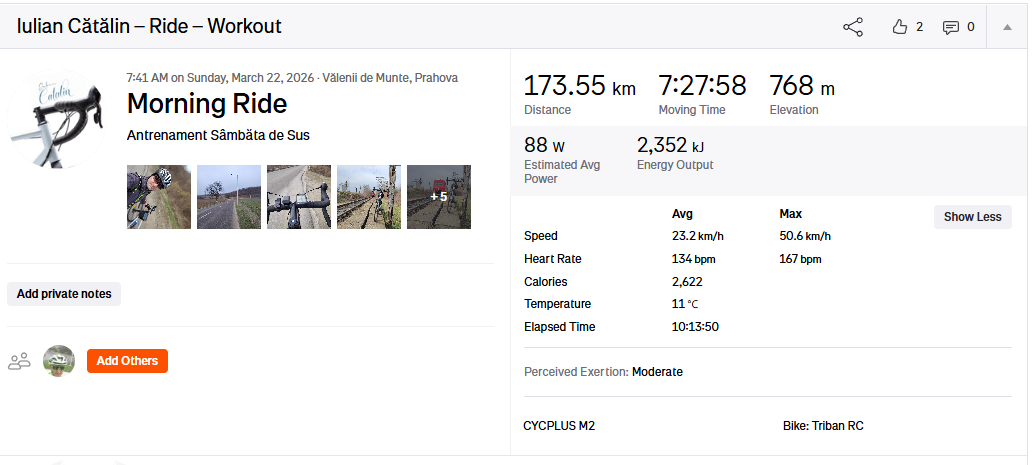The width and height of the screenshot is (1036, 465).
Task: Show the +5 more photos thumbnail
Action: 438,197
